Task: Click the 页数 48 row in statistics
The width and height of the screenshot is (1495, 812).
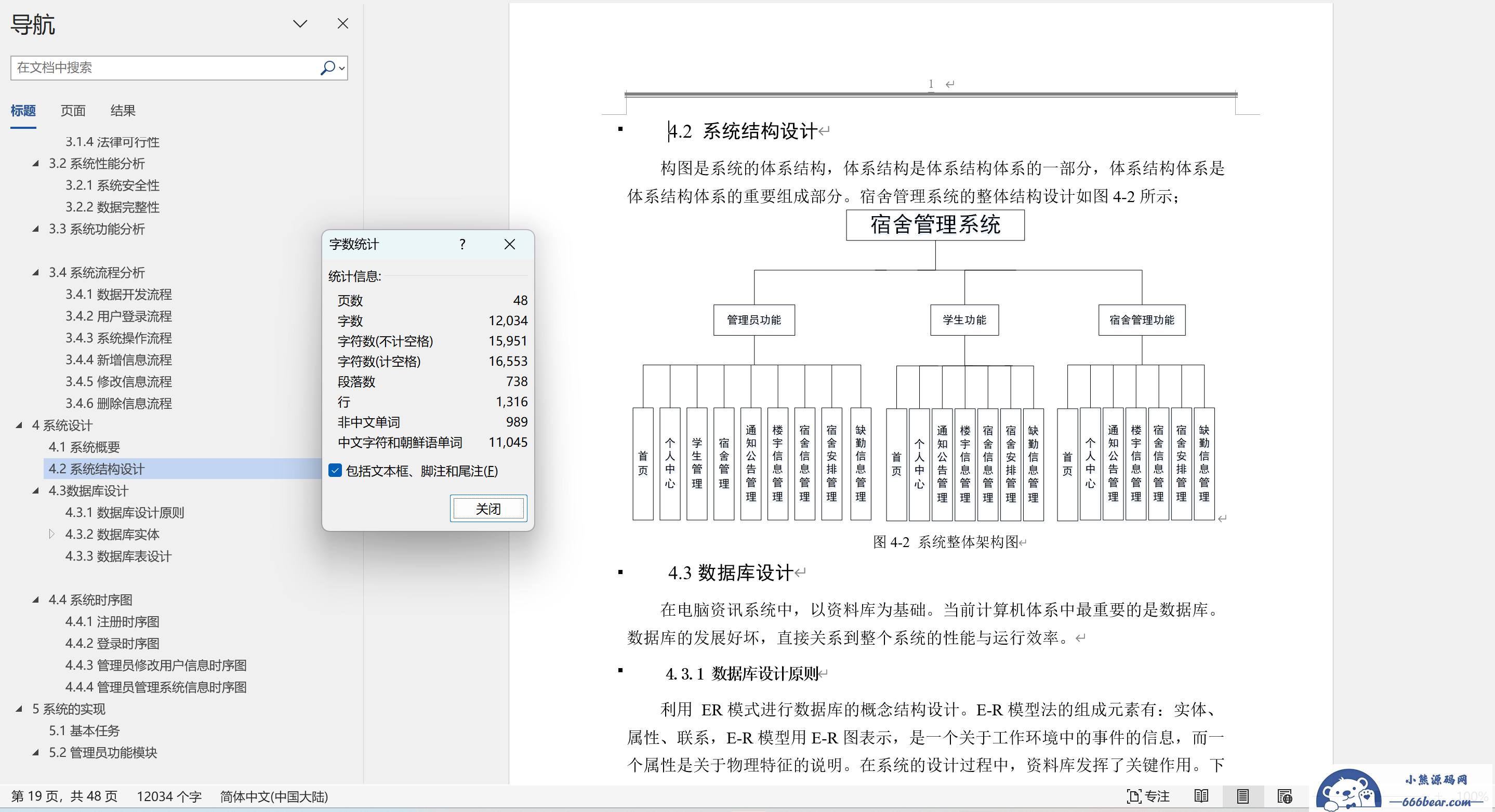Action: (x=432, y=301)
